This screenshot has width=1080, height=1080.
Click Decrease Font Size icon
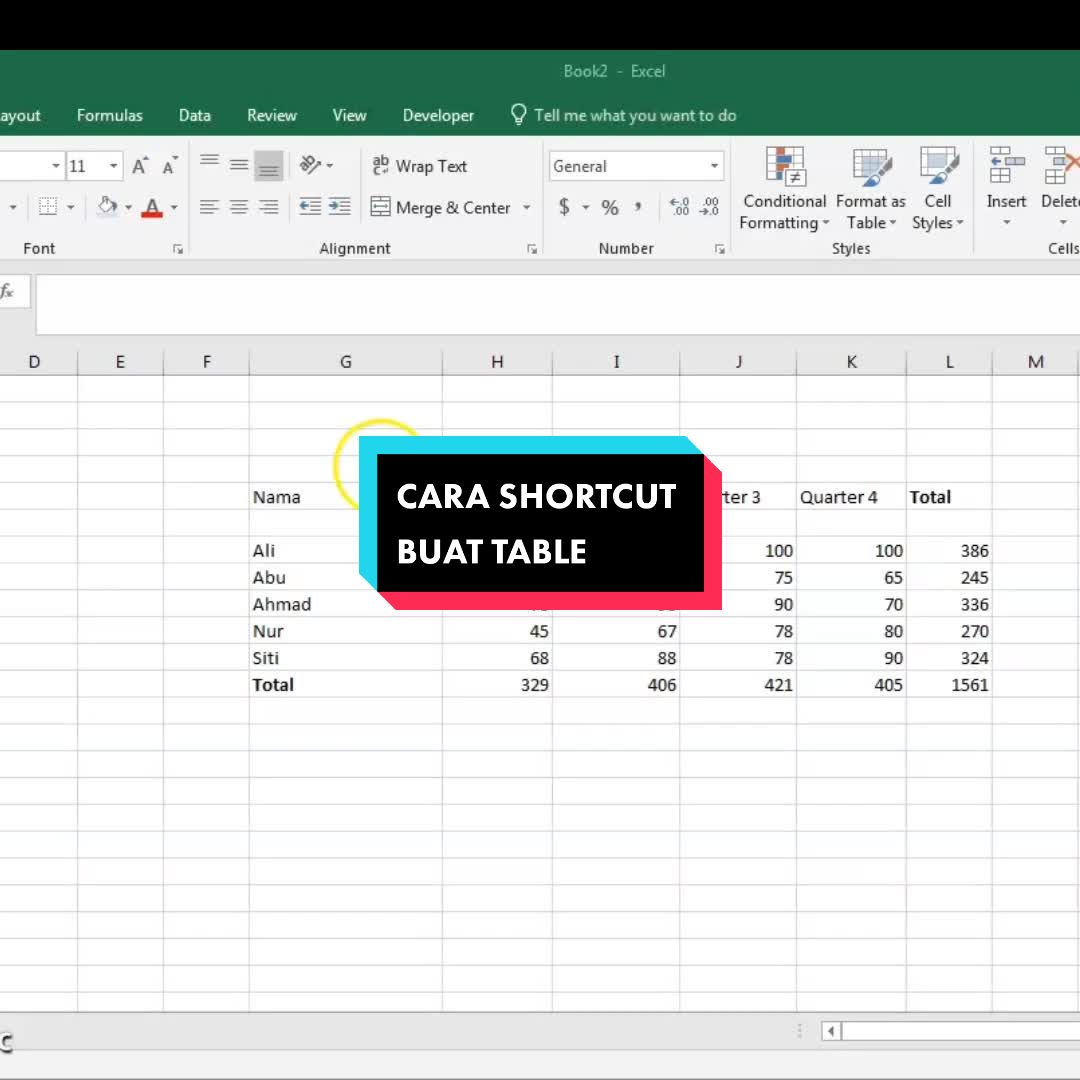[x=169, y=166]
